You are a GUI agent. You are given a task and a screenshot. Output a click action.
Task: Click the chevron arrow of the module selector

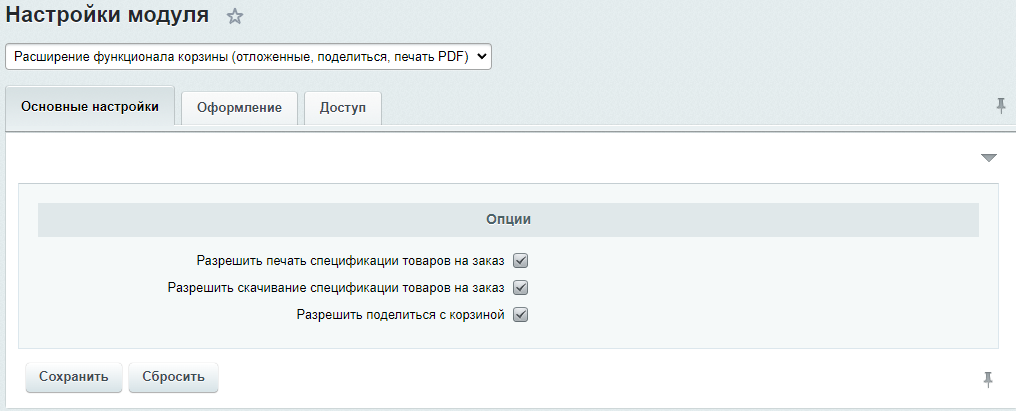pyautogui.click(x=482, y=57)
